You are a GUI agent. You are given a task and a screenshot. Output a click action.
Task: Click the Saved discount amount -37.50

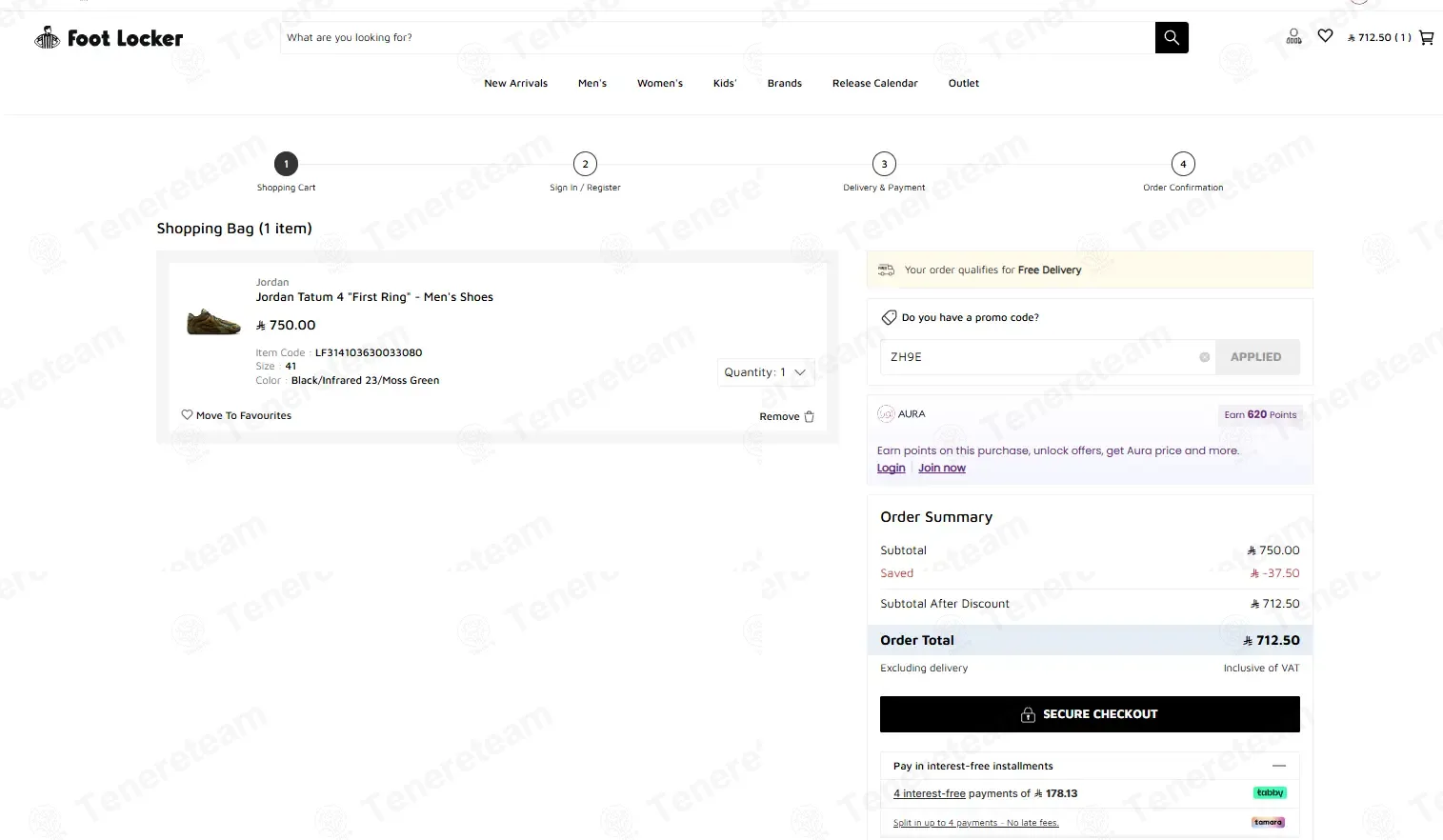pos(1274,573)
